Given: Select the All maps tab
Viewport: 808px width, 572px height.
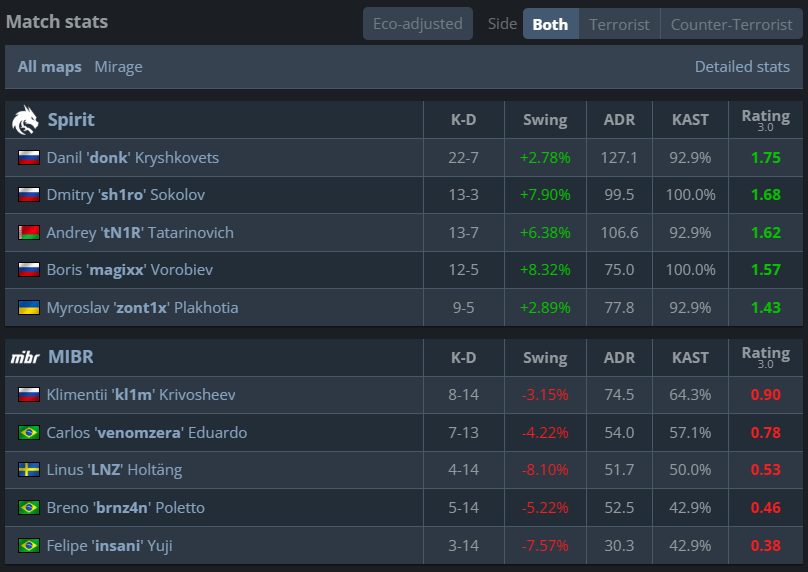Looking at the screenshot, I should (49, 67).
